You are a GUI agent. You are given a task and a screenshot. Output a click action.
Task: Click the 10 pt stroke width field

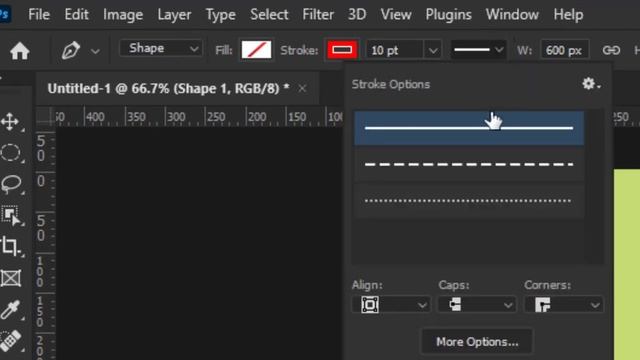(x=395, y=50)
